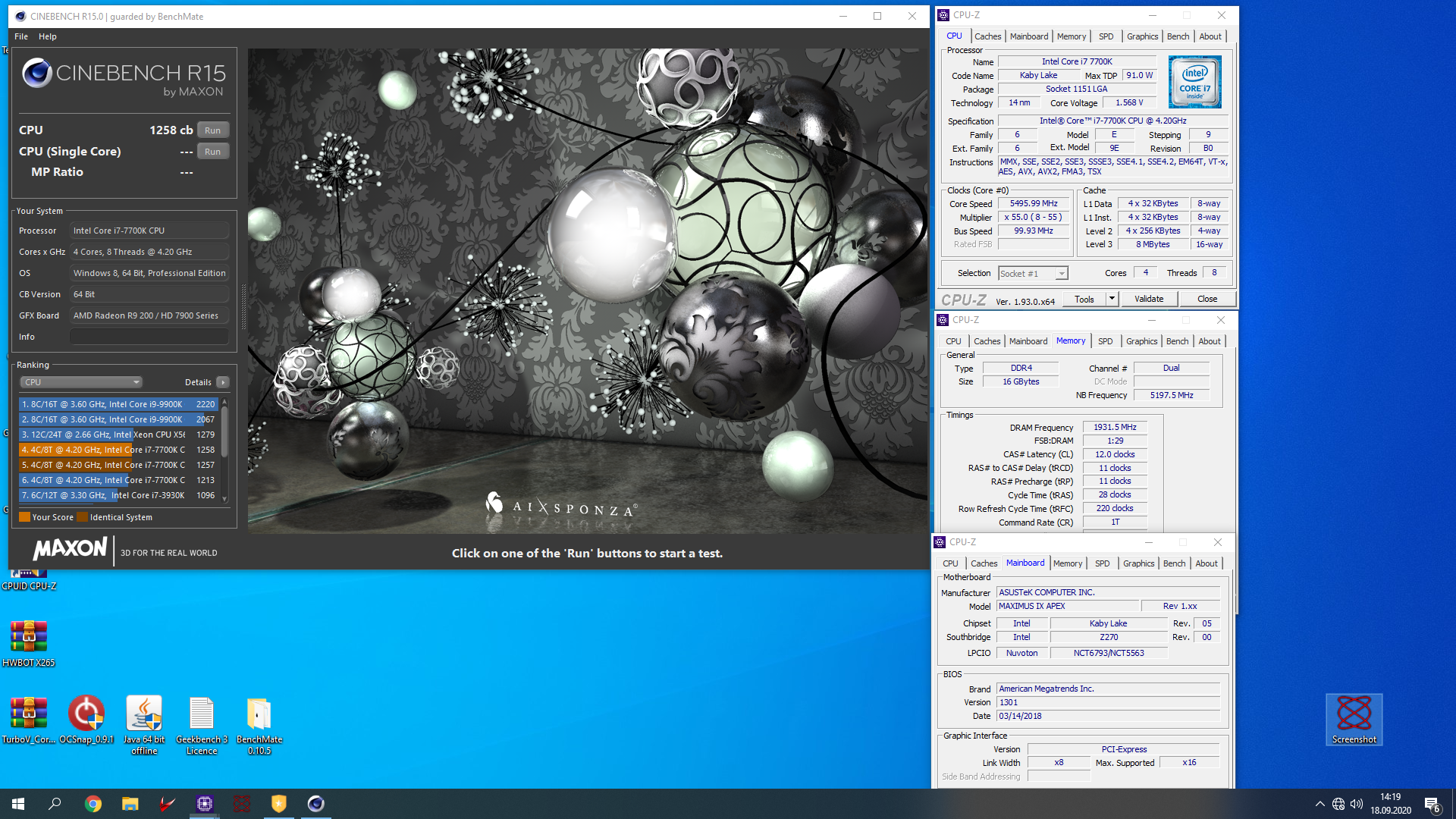Click the red bird-logo taskbar icon
Image resolution: width=1456 pixels, height=819 pixels.
tap(168, 804)
